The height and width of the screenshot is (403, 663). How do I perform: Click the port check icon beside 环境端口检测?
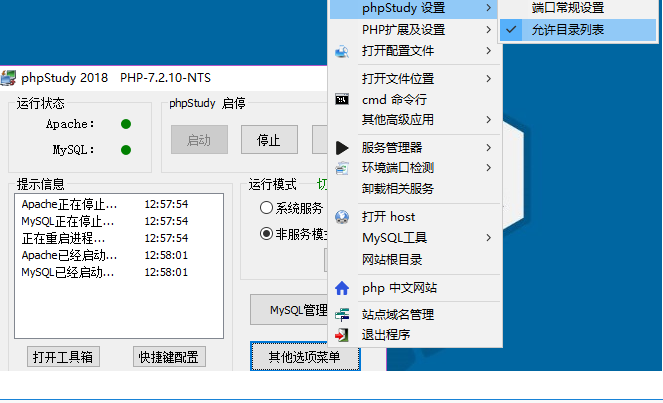[342, 168]
